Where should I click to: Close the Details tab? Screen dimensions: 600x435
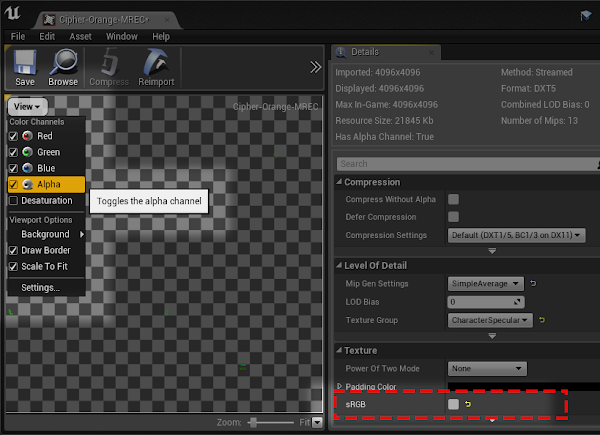pos(431,52)
